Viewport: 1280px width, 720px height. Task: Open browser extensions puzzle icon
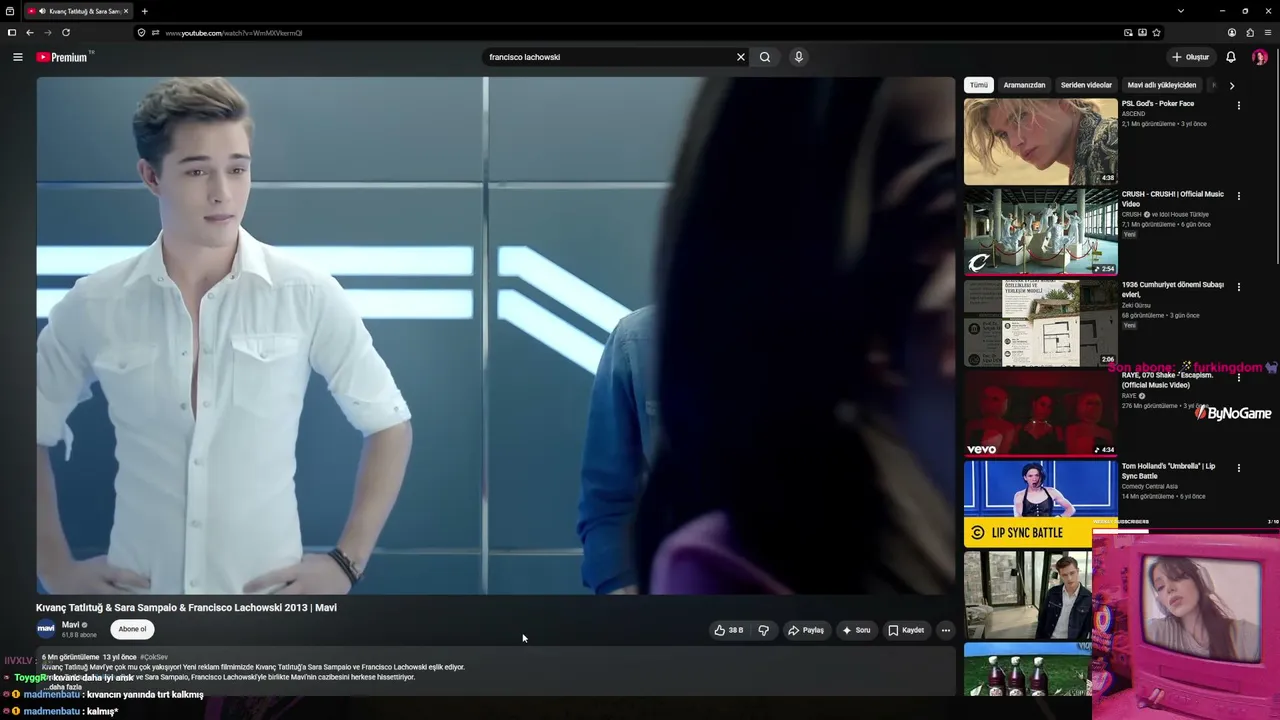[1250, 33]
